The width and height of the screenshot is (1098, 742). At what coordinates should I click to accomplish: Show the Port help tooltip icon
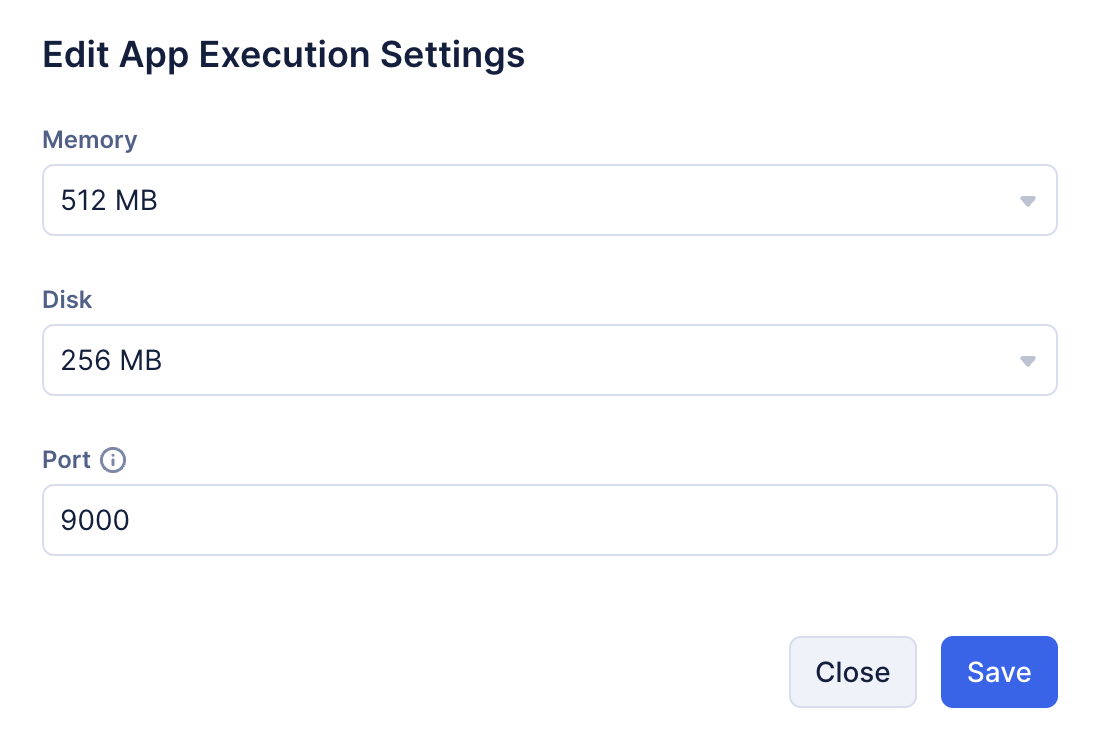(x=114, y=460)
